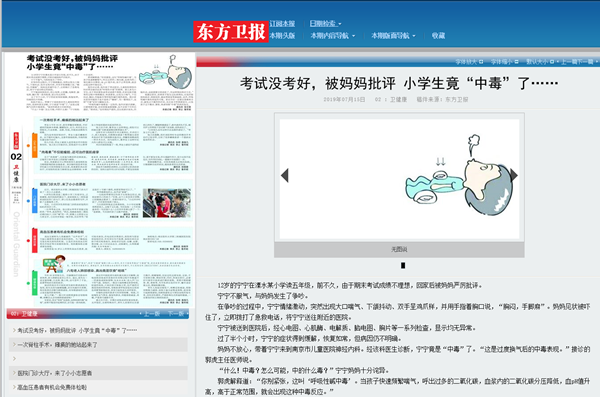This screenshot has width=600, height=397.
Task: Go to next page 下一版
Action: pyautogui.click(x=176, y=314)
